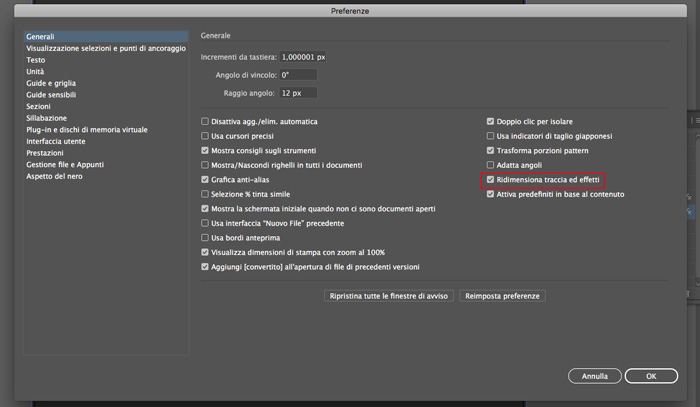Select Prestazioni in the sidebar
This screenshot has height=407, width=700.
(x=45, y=153)
